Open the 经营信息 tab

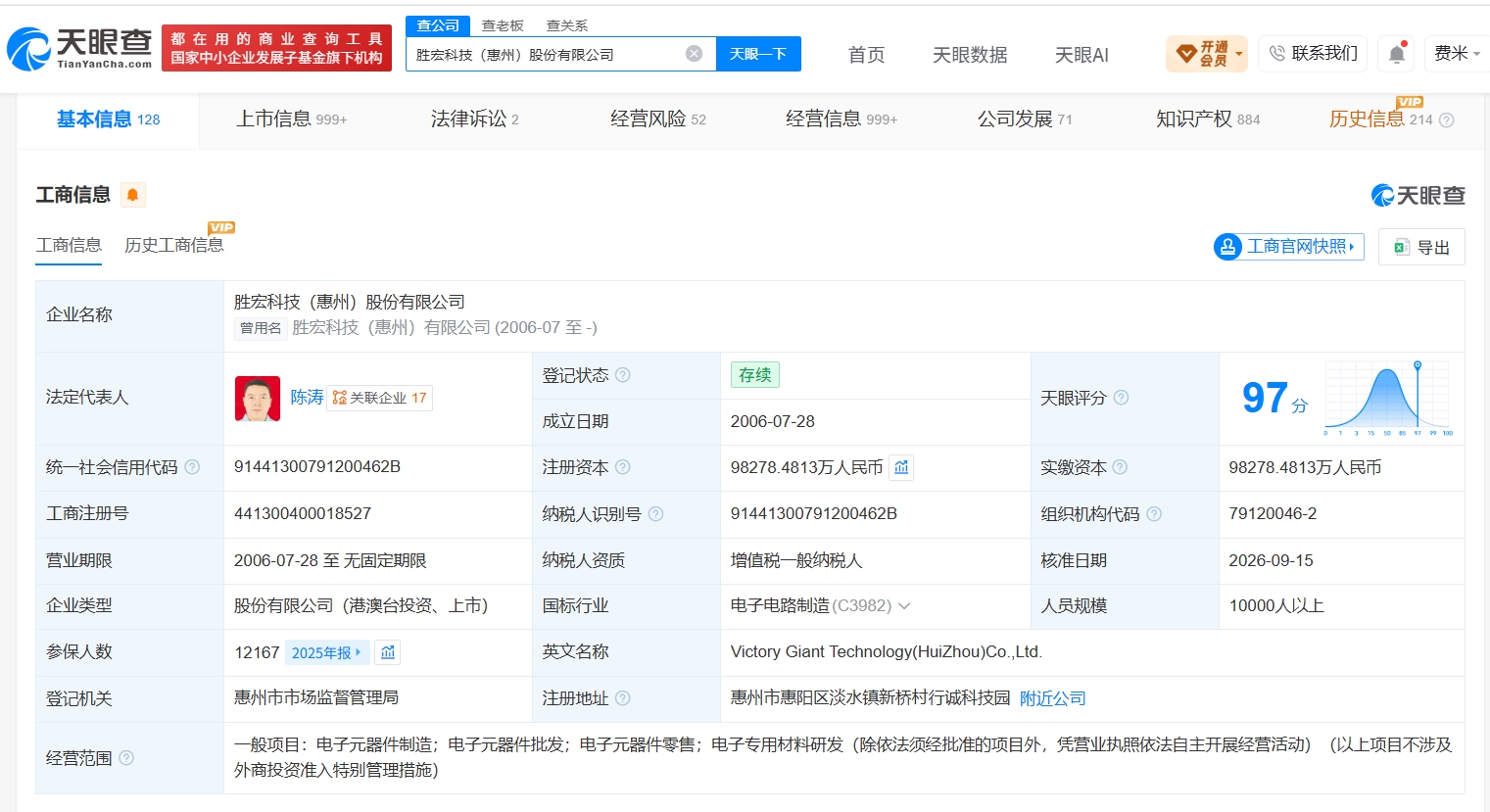coord(841,119)
